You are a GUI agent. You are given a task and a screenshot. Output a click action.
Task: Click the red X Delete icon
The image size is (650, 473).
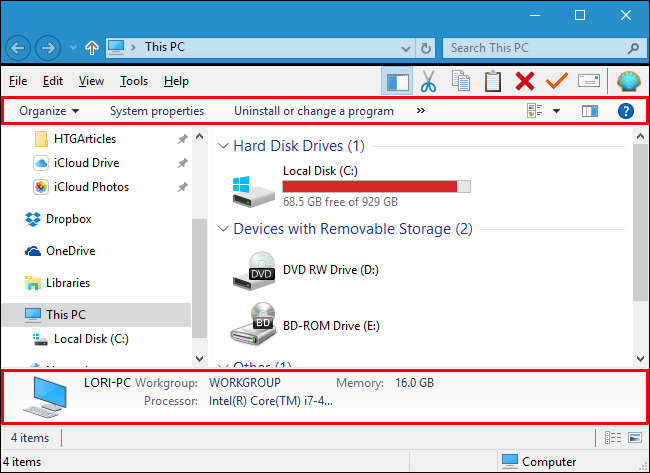click(525, 81)
